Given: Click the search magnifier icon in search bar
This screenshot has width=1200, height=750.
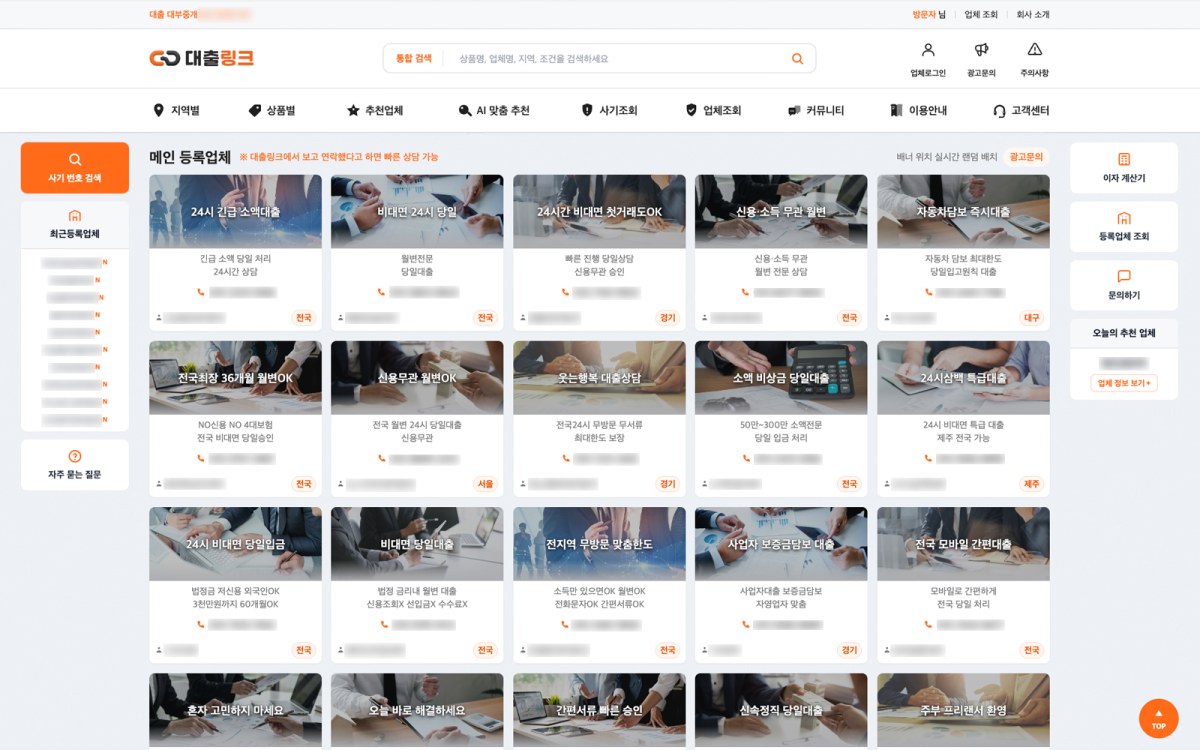Looking at the screenshot, I should 797,59.
